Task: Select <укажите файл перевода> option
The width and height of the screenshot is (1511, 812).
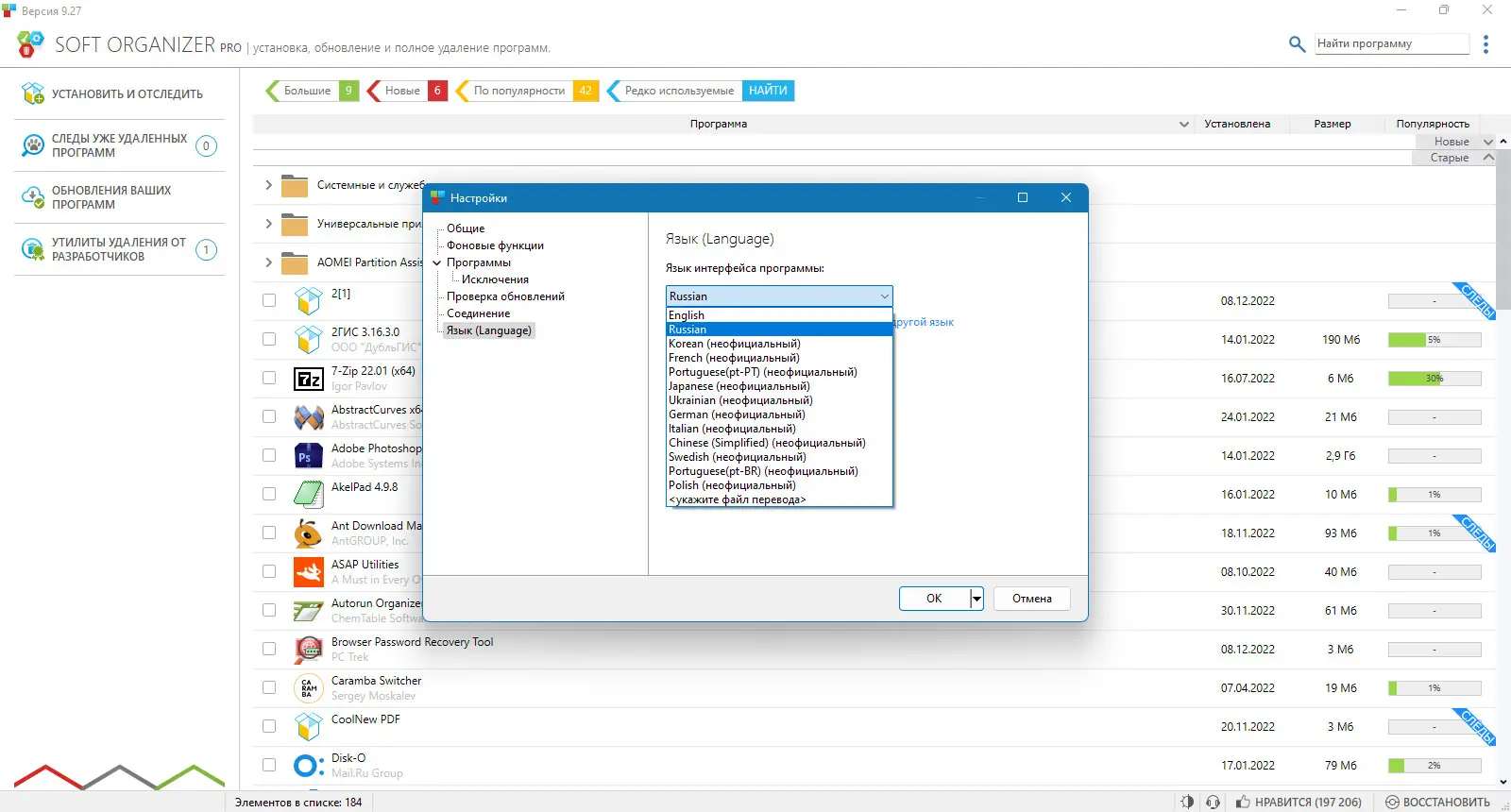Action: coord(779,499)
